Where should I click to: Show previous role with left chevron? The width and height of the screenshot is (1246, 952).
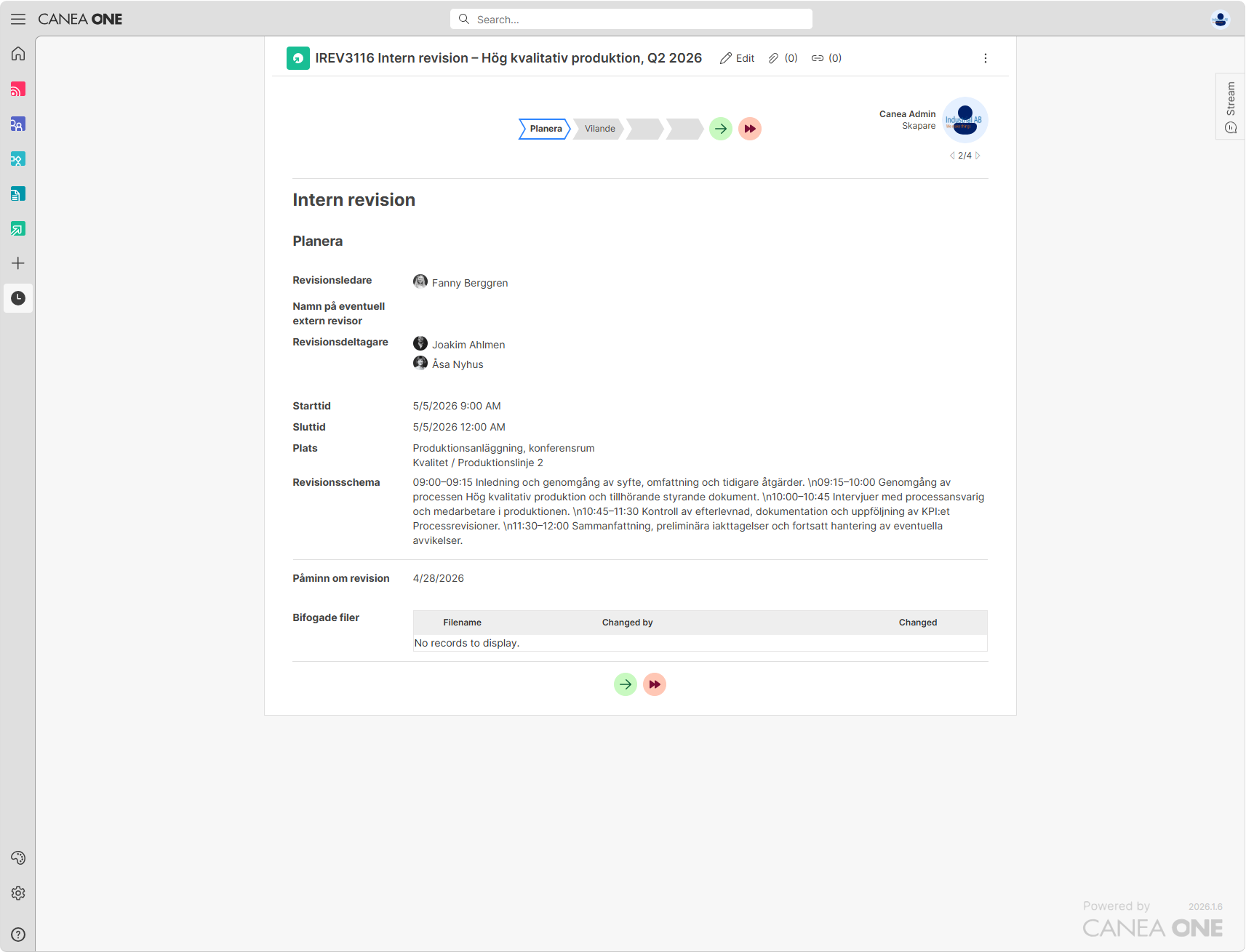[x=952, y=156]
